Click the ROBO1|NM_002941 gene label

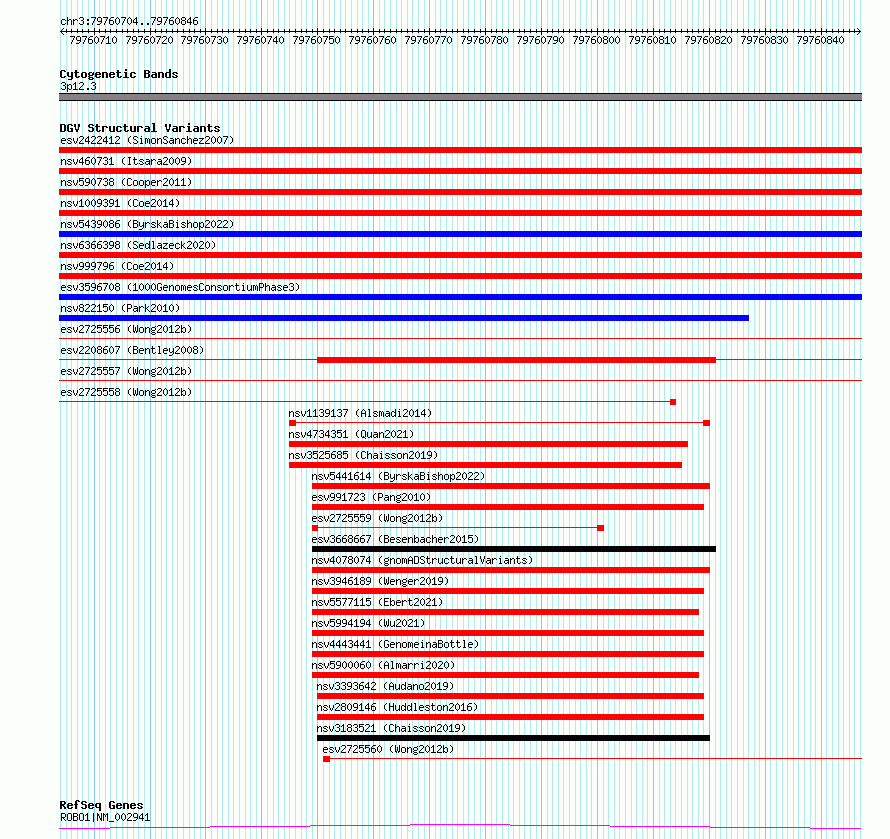(x=105, y=817)
